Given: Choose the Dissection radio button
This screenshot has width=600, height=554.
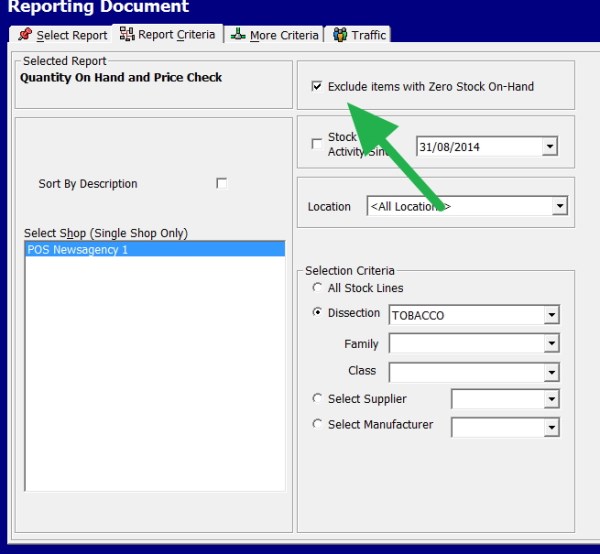Looking at the screenshot, I should tap(317, 312).
